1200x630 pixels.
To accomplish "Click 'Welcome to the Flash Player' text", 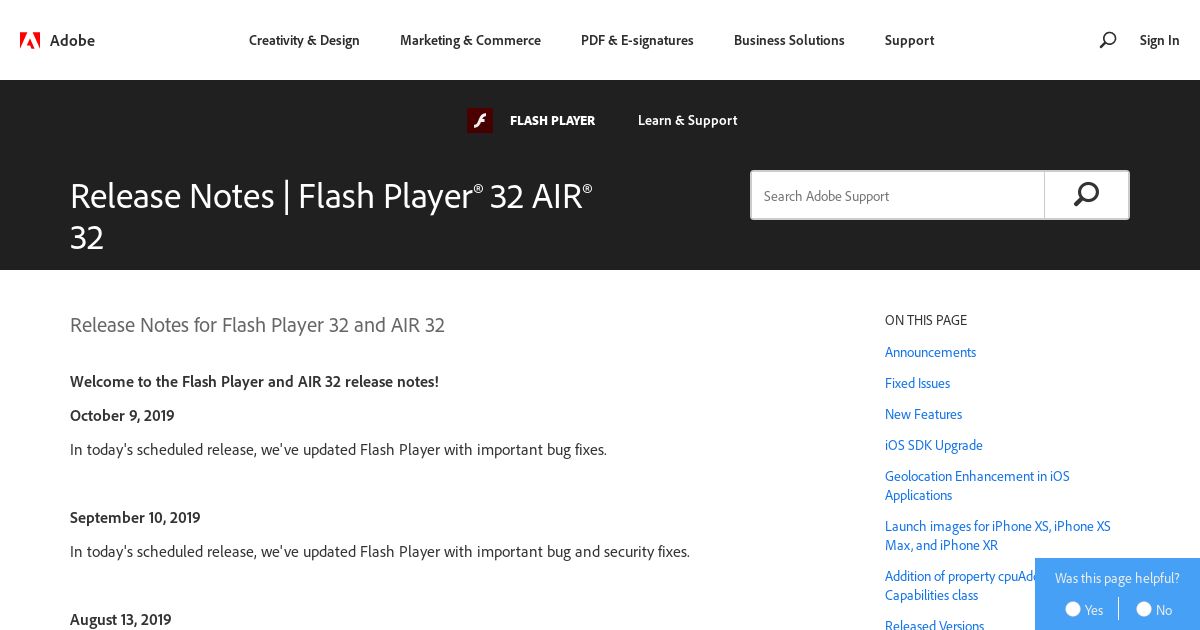I will pos(254,381).
